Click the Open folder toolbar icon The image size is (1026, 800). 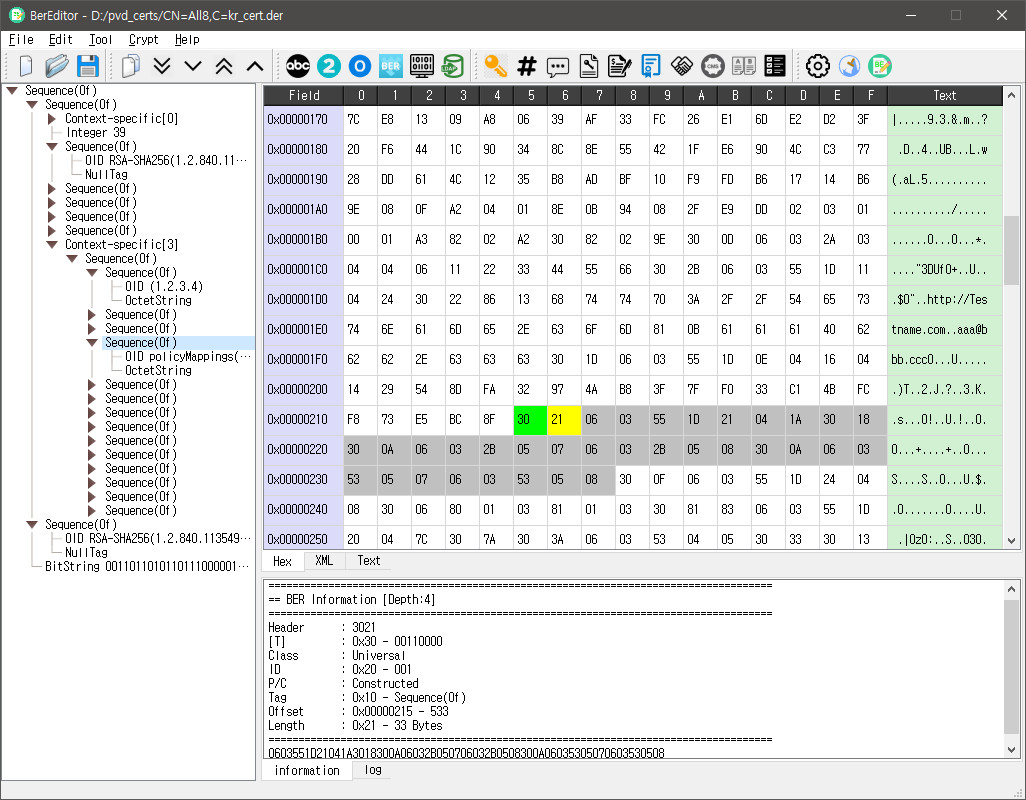57,67
